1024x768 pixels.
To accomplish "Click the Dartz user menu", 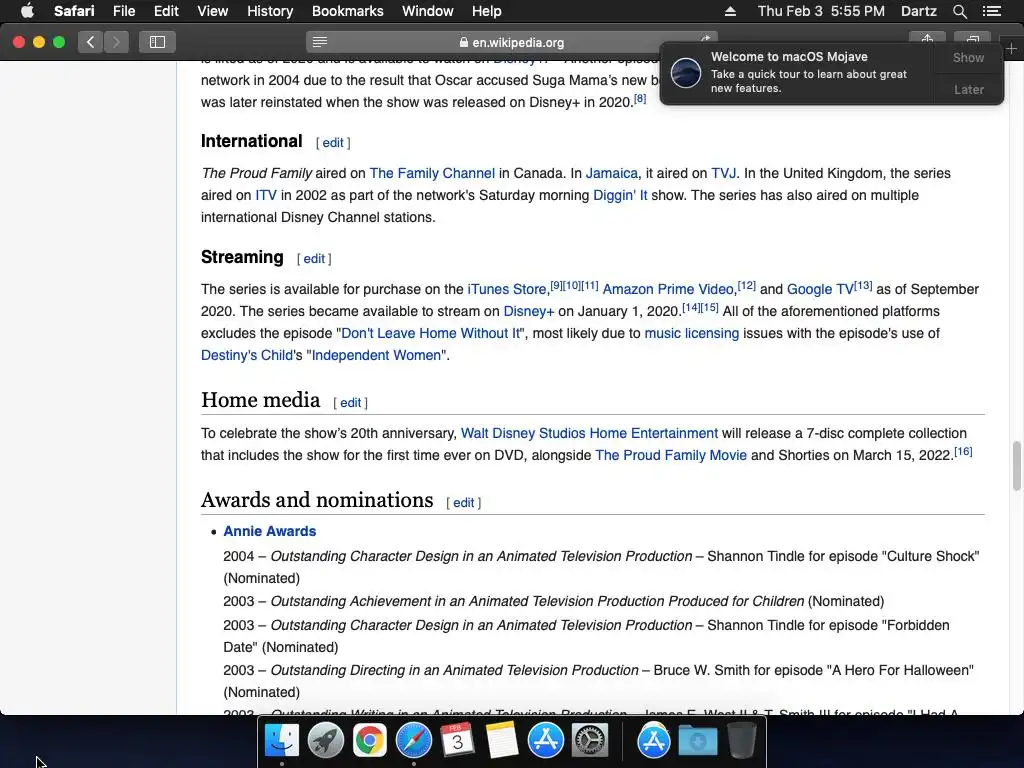I will (x=918, y=11).
